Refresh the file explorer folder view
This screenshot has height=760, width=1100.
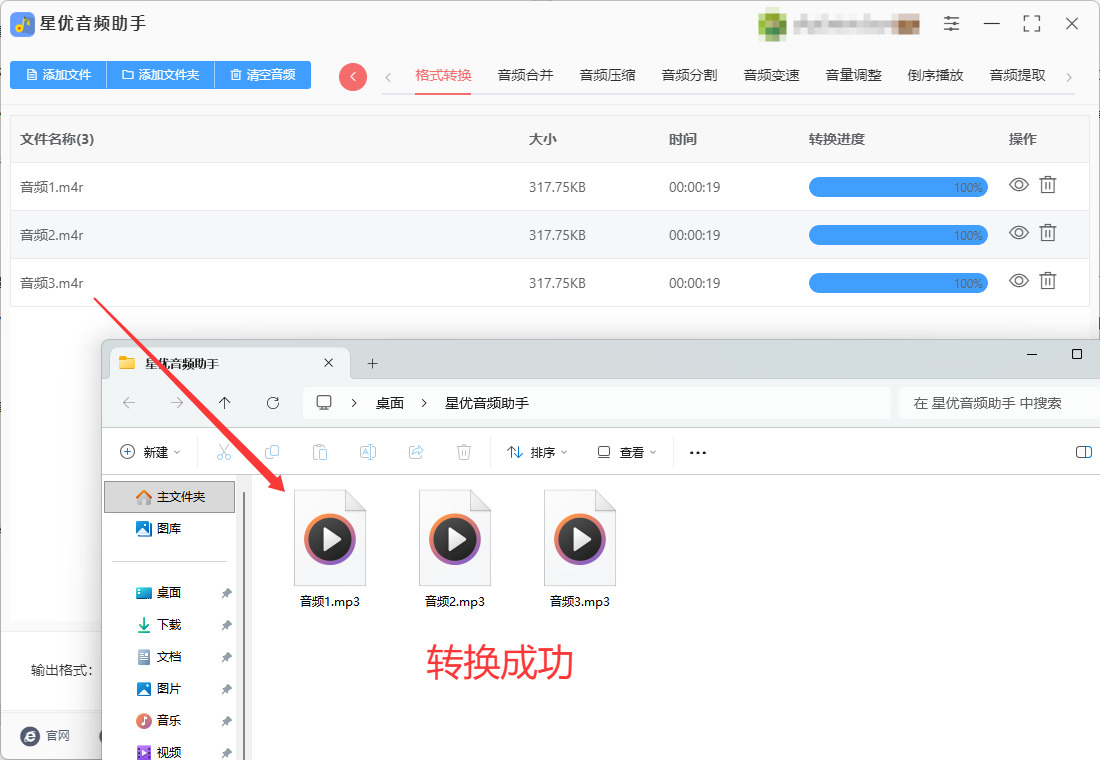pos(273,403)
